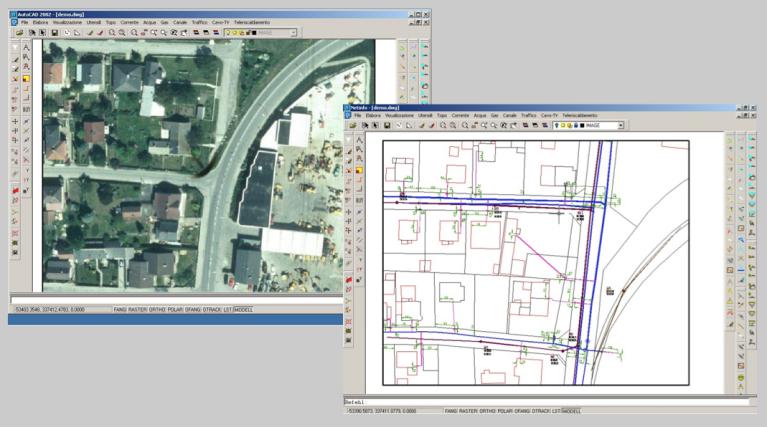Select highlighted yellow tool in front window's left toolbar
Screen dimensions: 767x427
[x=359, y=169]
